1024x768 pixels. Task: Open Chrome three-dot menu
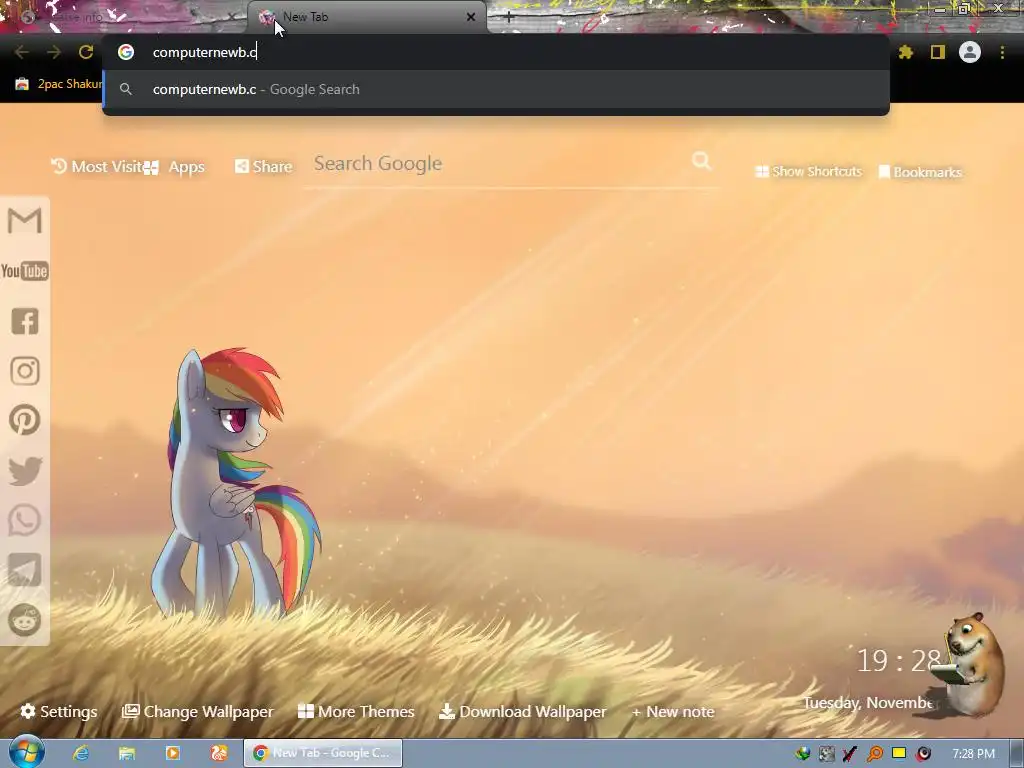tap(1002, 52)
